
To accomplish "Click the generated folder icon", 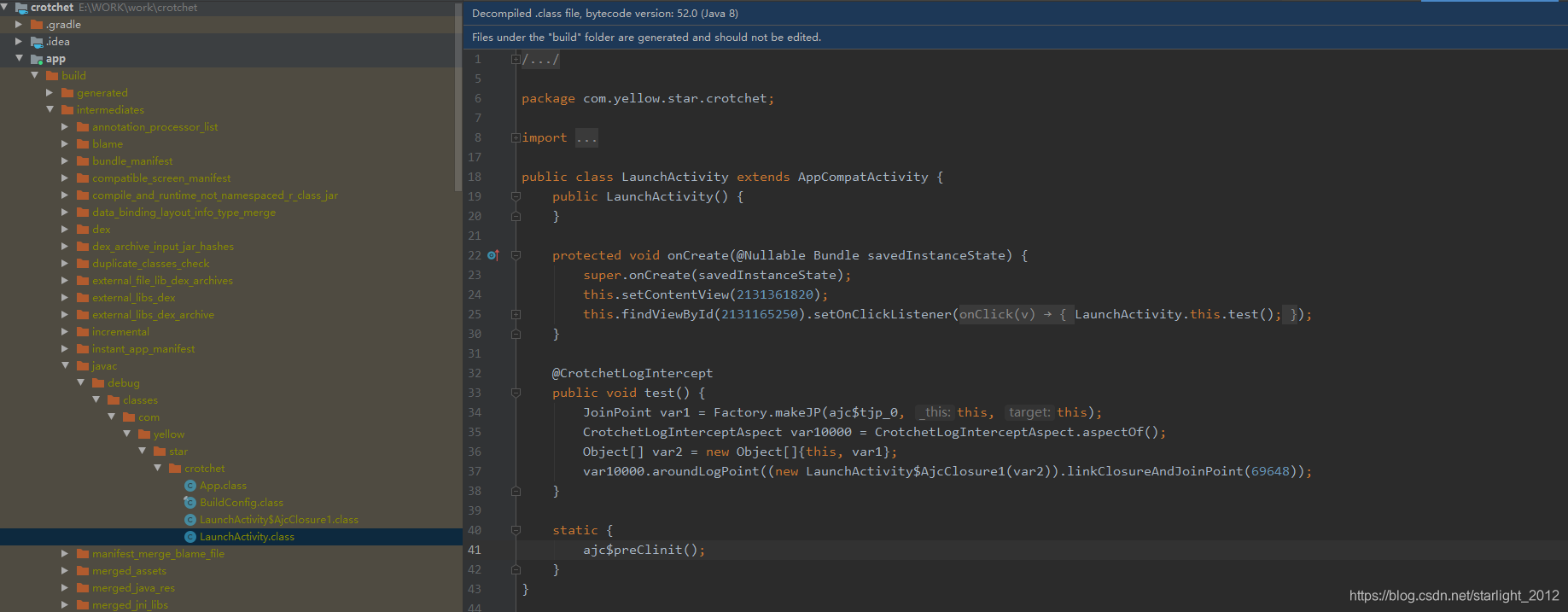I will pos(67,93).
